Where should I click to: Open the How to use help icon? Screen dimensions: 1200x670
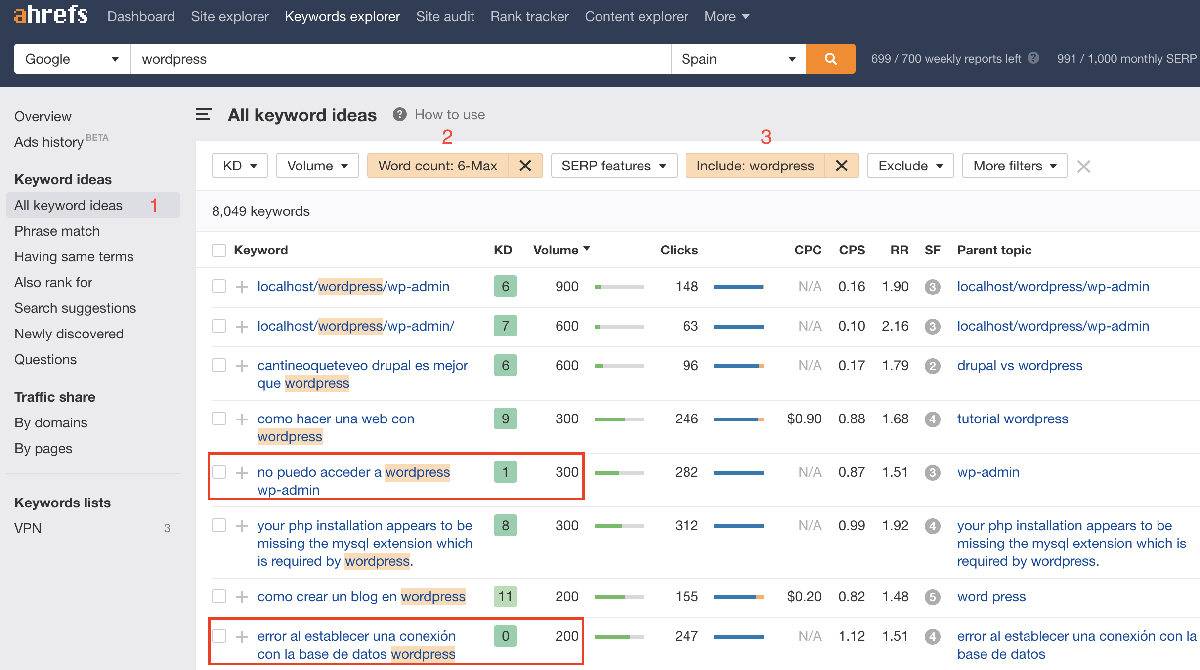coord(400,115)
